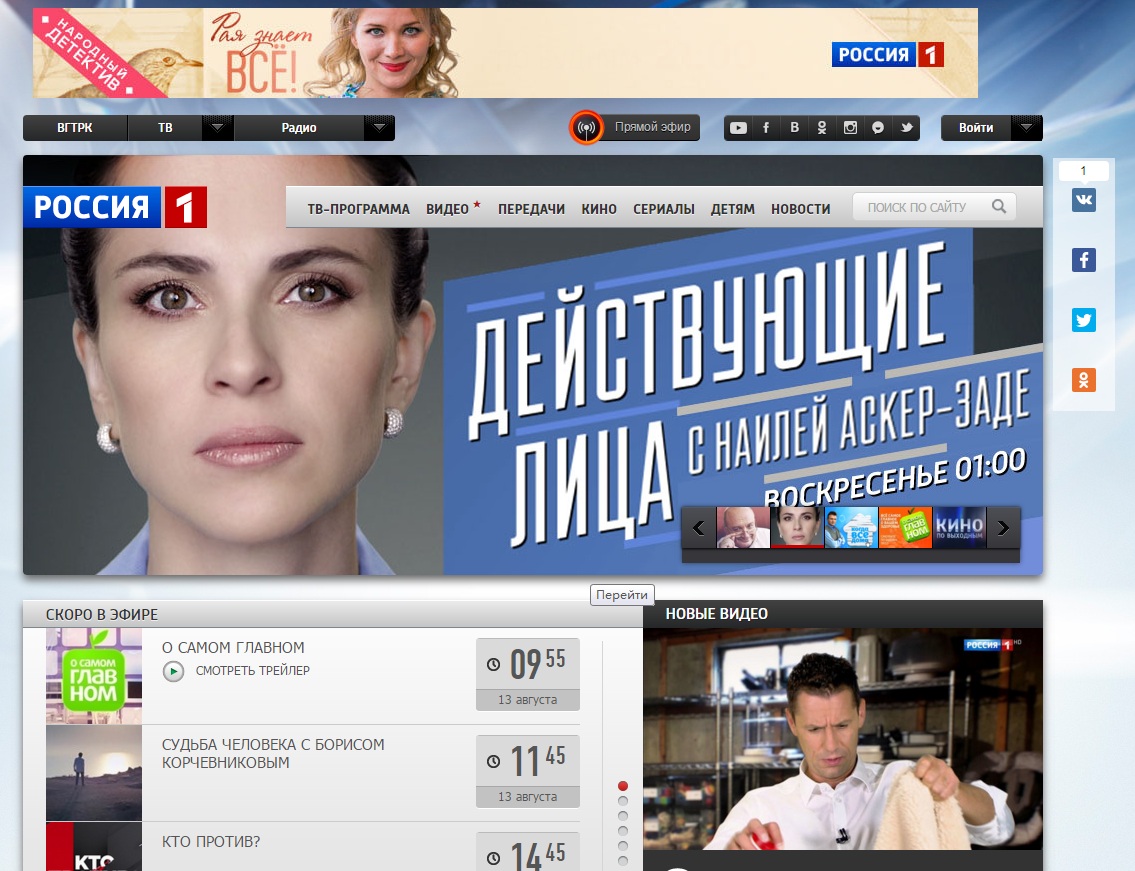This screenshot has width=1135, height=871.
Task: Click the 09:55 airtime box
Action: [x=528, y=674]
